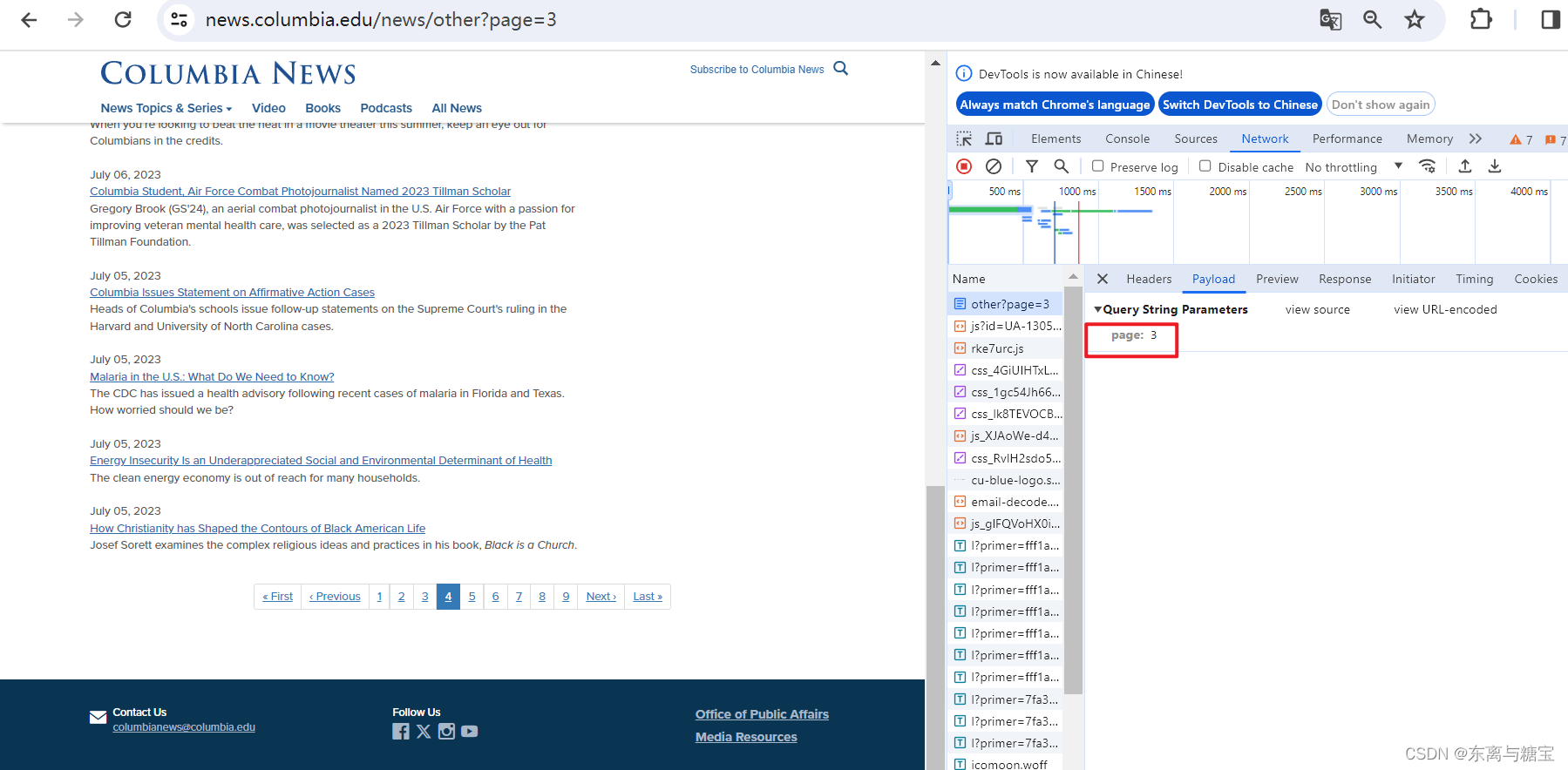Open network conditions wifi icon
The image size is (1568, 770).
pyautogui.click(x=1428, y=166)
